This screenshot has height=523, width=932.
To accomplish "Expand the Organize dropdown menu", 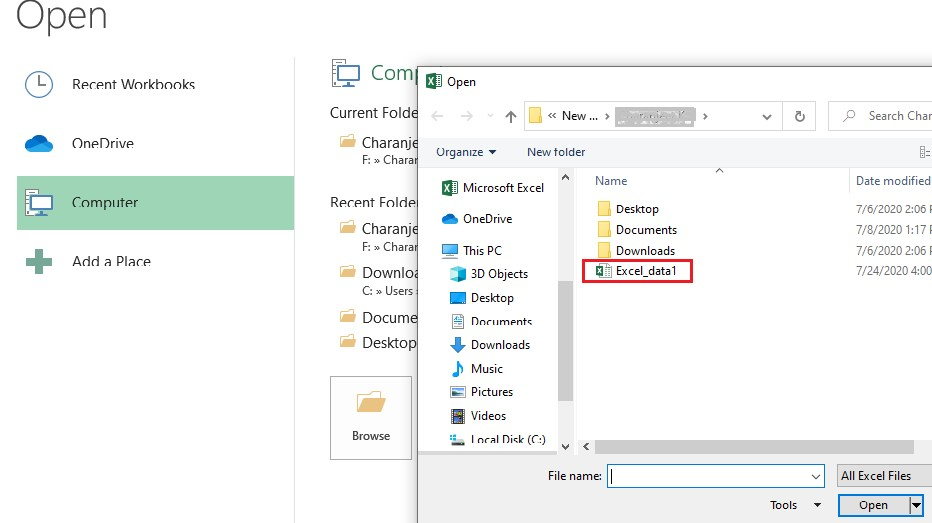I will 466,152.
